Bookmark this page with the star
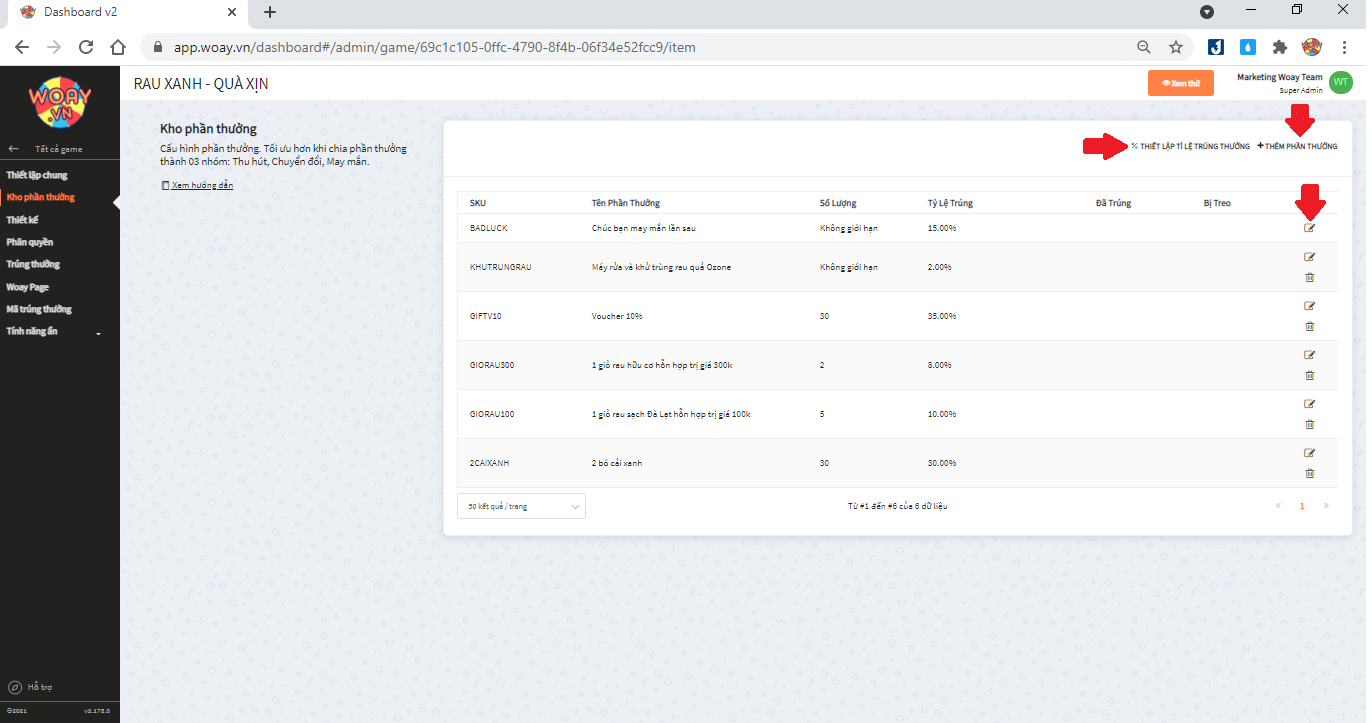This screenshot has width=1372, height=723. (x=1176, y=47)
